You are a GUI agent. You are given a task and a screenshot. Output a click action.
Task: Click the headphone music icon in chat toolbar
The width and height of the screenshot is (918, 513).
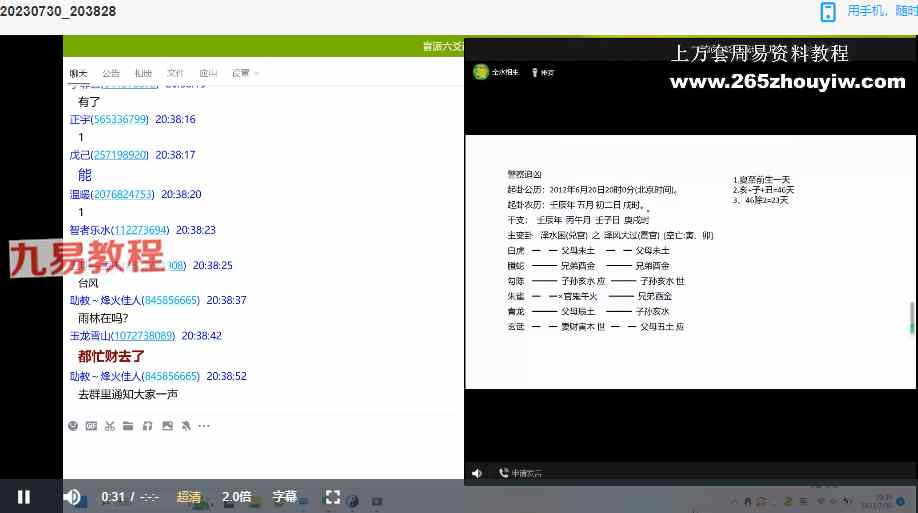click(147, 426)
